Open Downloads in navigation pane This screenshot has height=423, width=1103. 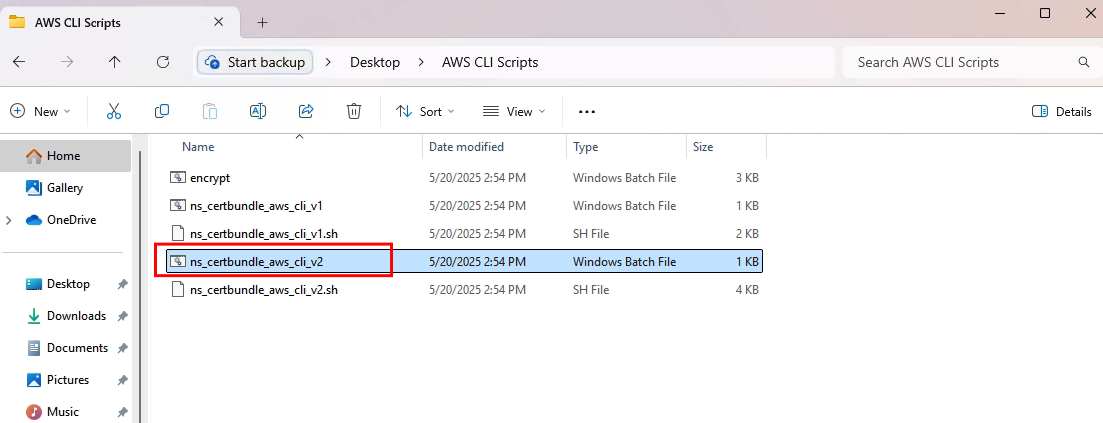click(65, 316)
